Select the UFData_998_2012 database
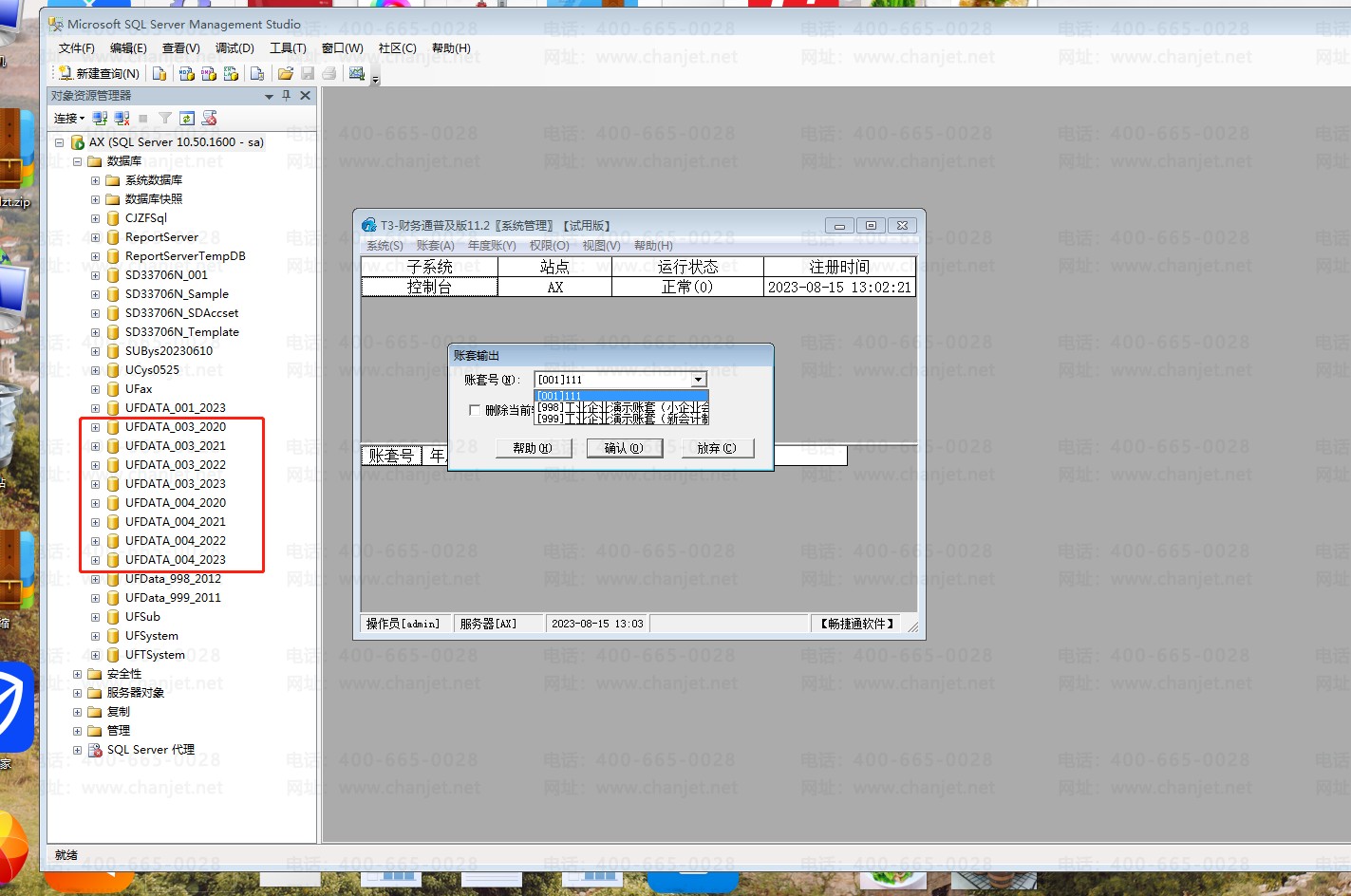Screen dimensions: 1351x896 (x=173, y=579)
